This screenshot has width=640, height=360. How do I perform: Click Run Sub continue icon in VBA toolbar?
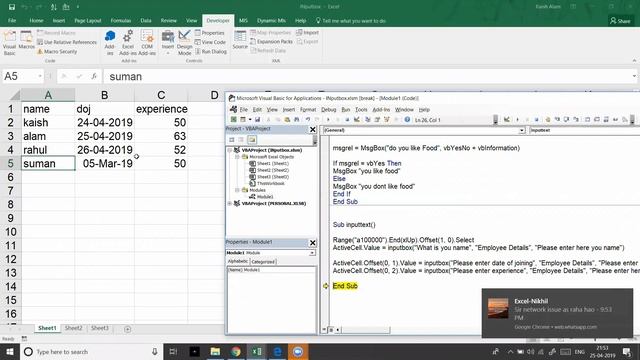pyautogui.click(x=328, y=120)
